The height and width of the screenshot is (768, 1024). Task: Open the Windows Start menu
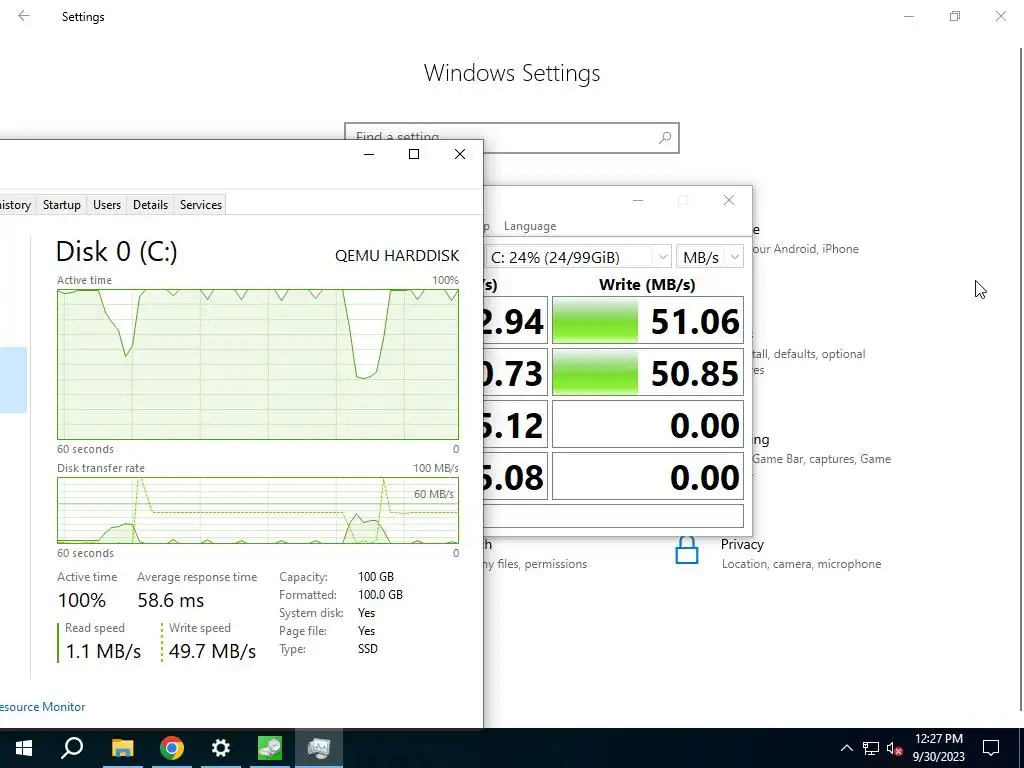(x=24, y=748)
